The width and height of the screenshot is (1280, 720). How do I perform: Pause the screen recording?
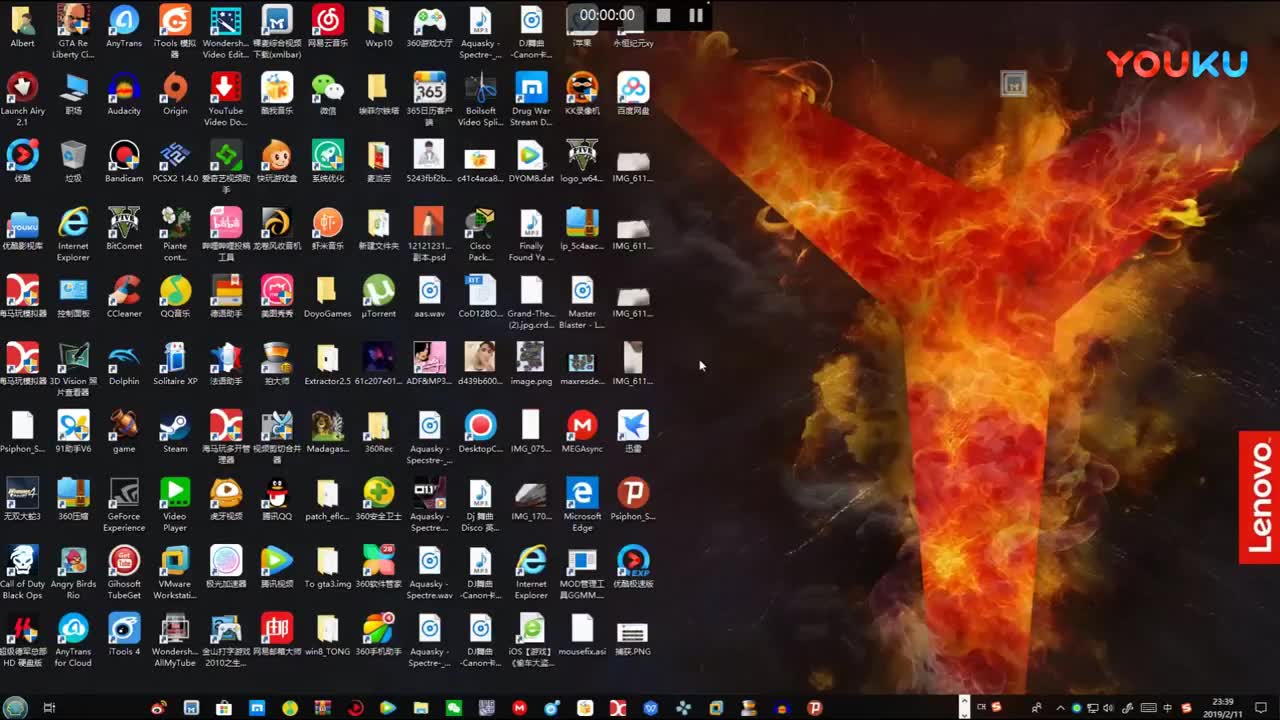(696, 15)
